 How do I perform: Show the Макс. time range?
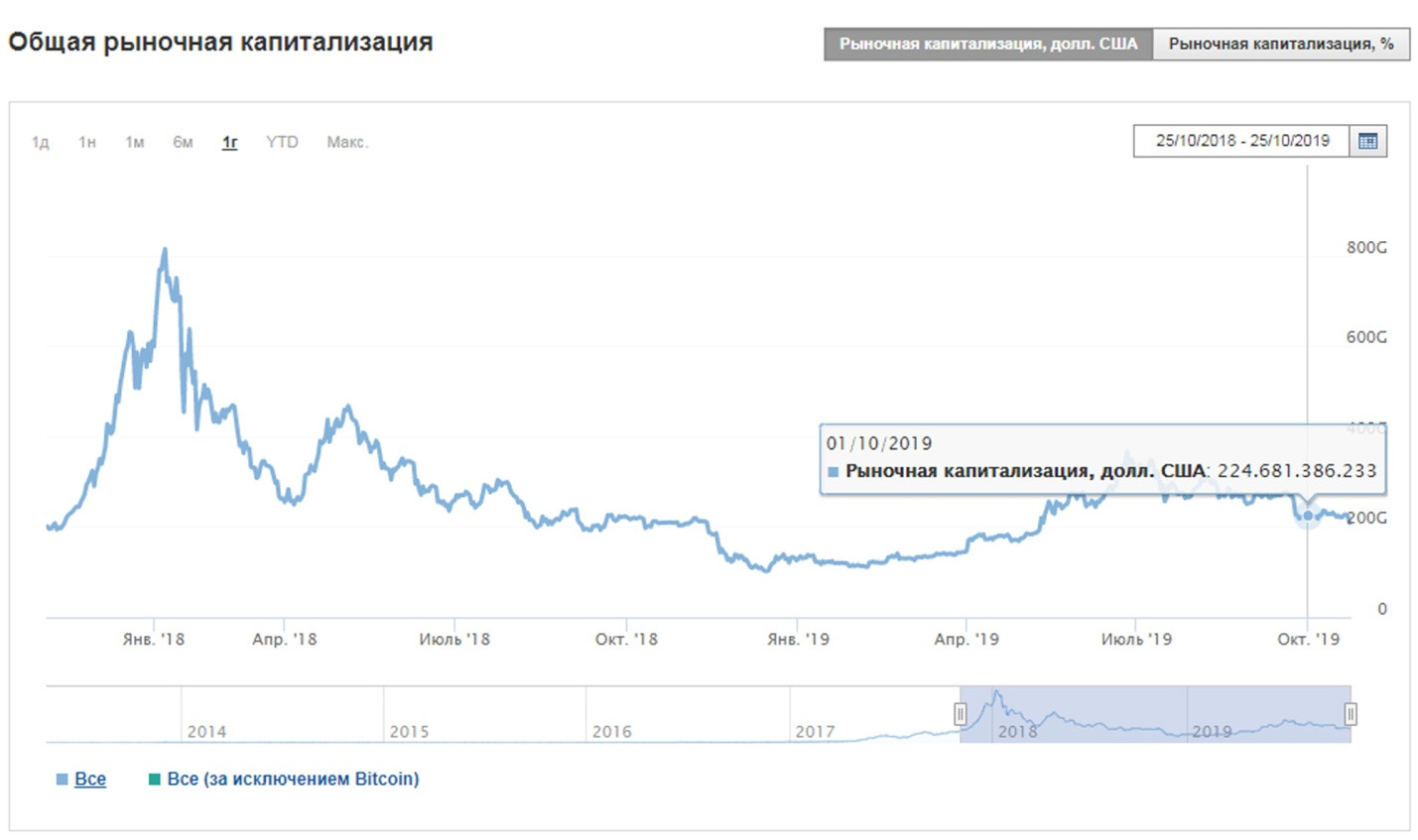347,142
